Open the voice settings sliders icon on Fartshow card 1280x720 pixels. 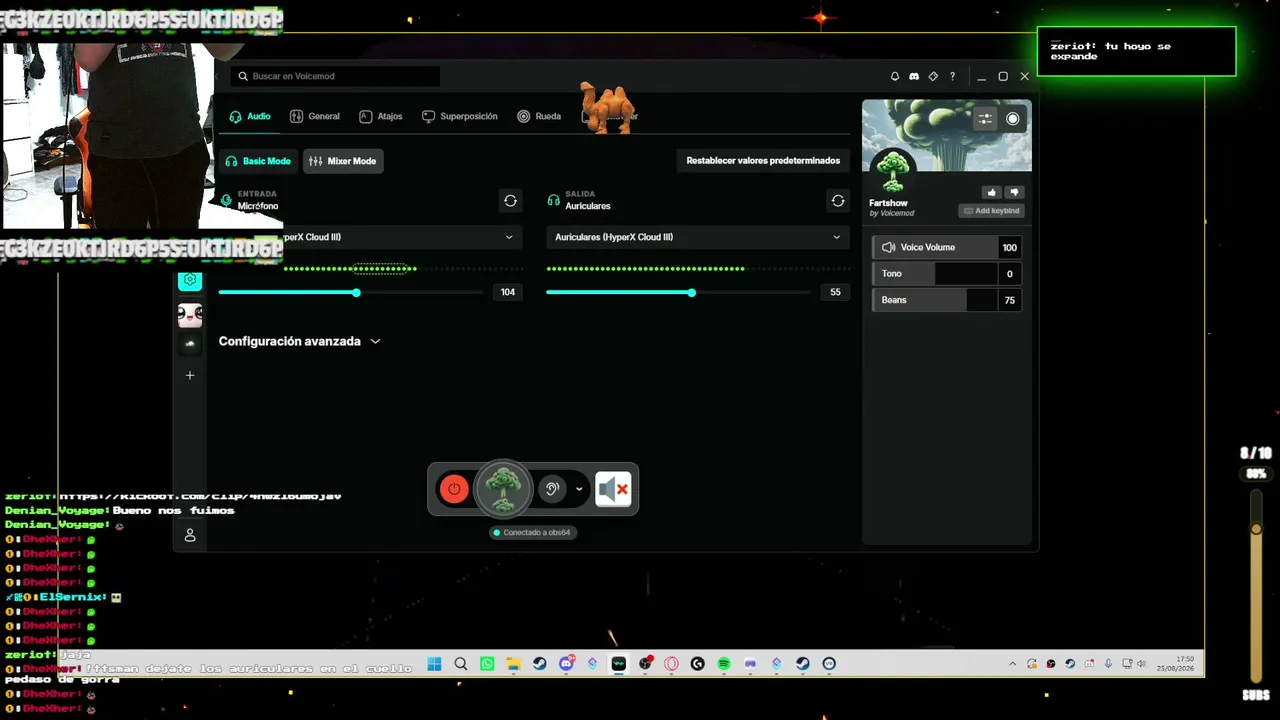(986, 119)
